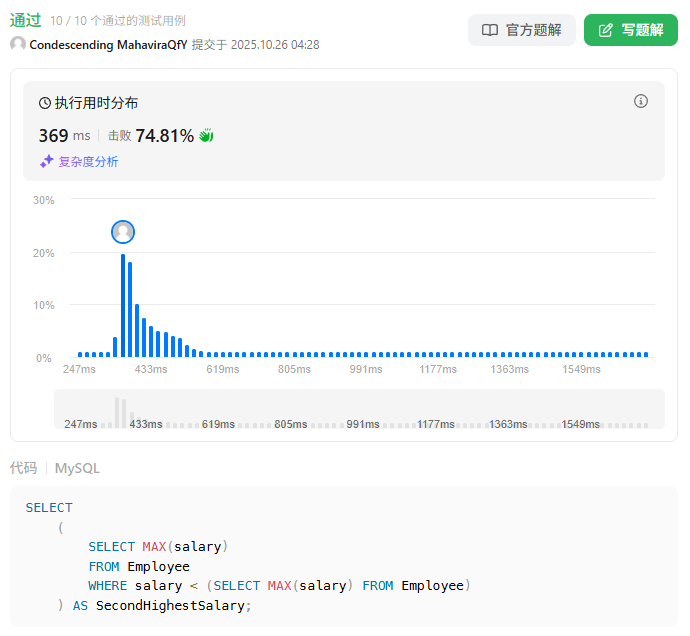Image resolution: width=690 pixels, height=636 pixels.
Task: Click the clapping hands icon after 74.81%
Action: (x=207, y=135)
